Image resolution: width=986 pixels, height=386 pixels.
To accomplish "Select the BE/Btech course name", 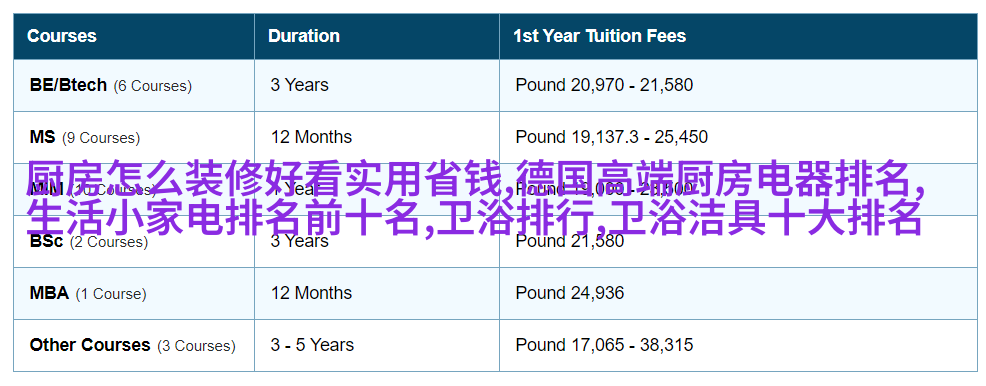I will 68,85.
